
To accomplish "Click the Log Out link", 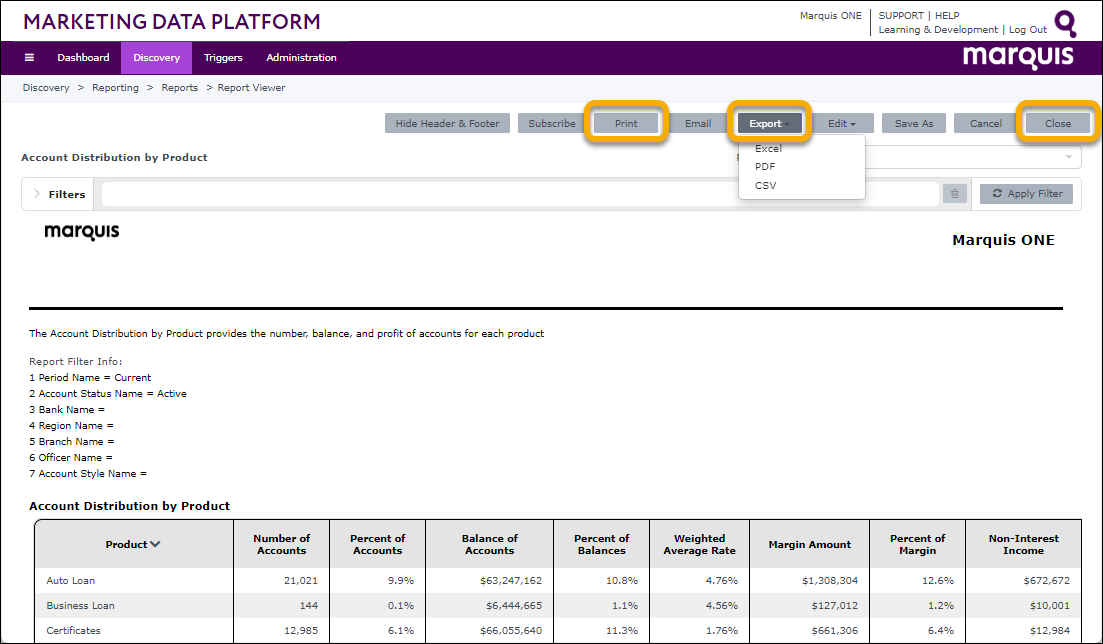I will coord(1028,30).
